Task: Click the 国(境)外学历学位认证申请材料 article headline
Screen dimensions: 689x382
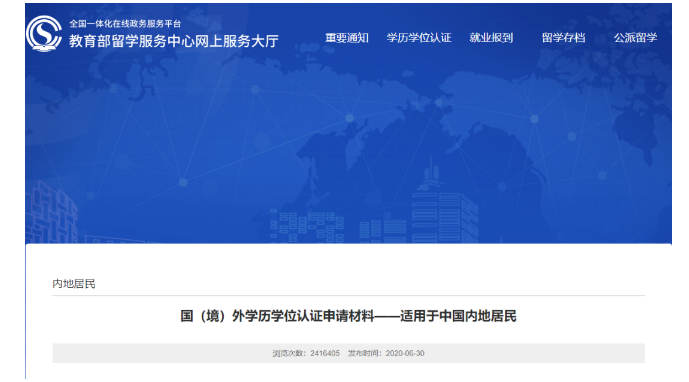Action: click(348, 316)
